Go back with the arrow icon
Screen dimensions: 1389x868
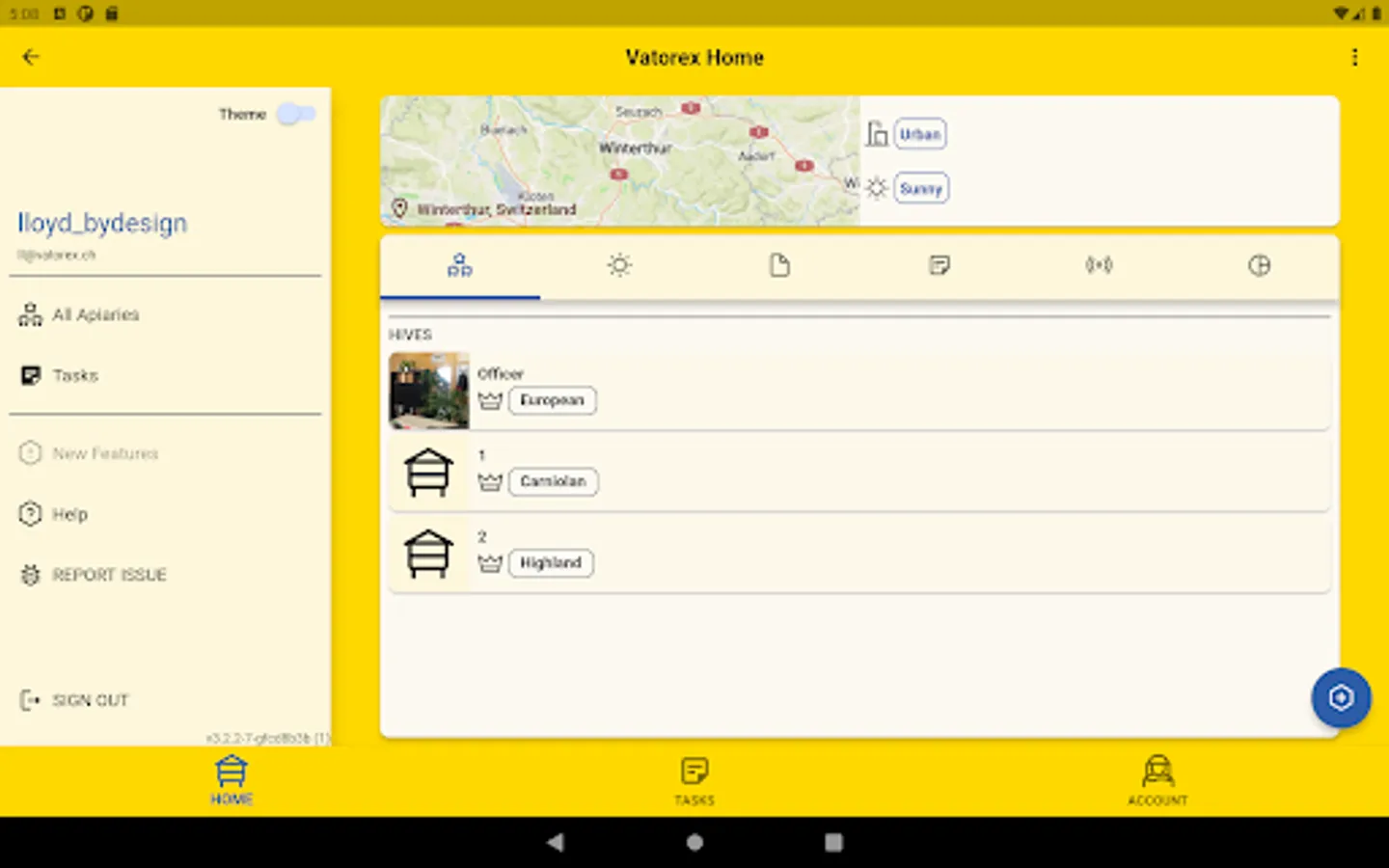[31, 57]
